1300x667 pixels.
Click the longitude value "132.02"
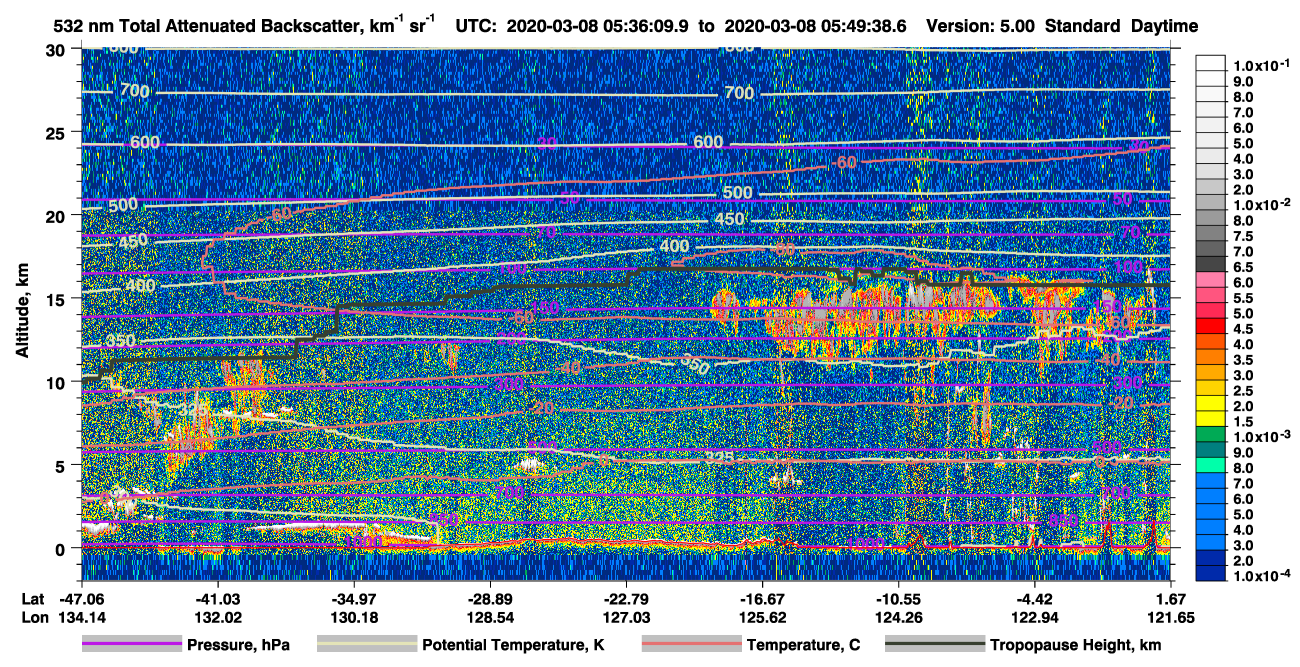(x=217, y=618)
